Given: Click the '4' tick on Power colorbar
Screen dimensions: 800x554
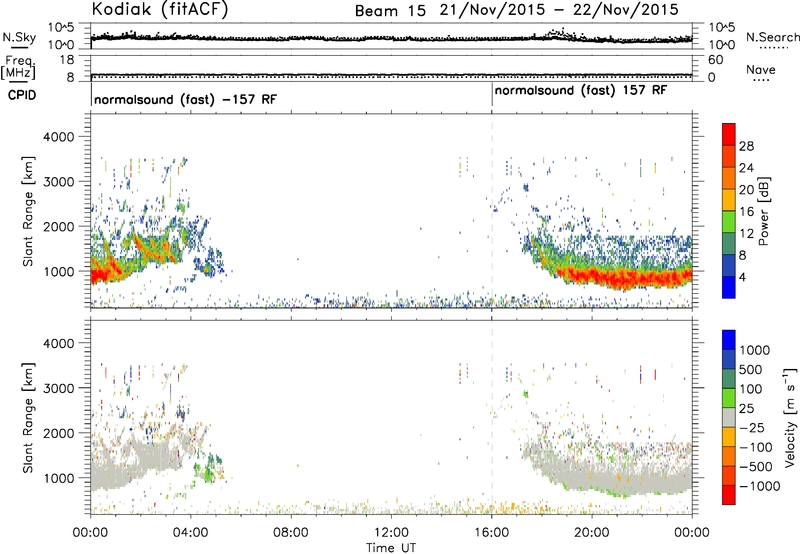Looking at the screenshot, I should pos(742,277).
